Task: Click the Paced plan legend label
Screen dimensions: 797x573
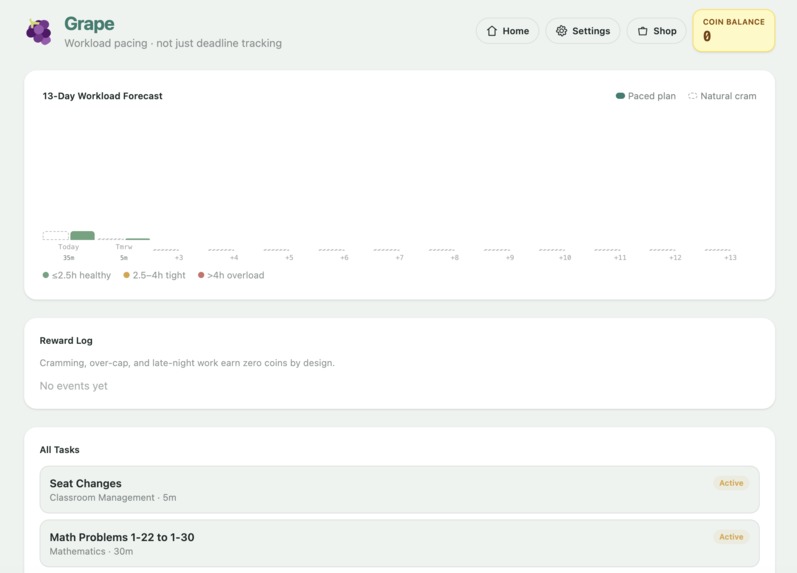Action: [x=652, y=96]
